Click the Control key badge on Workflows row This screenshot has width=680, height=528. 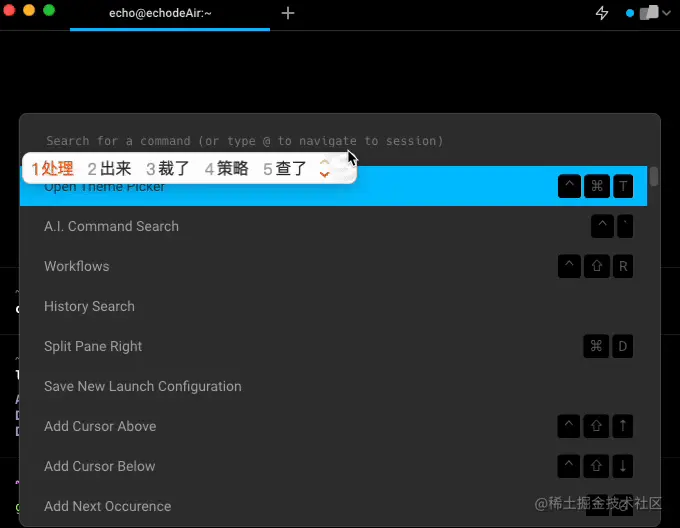[x=569, y=266]
